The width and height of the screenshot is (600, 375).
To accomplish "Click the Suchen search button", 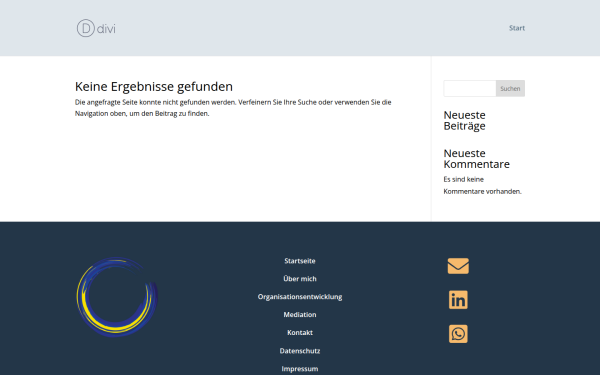I will point(510,88).
